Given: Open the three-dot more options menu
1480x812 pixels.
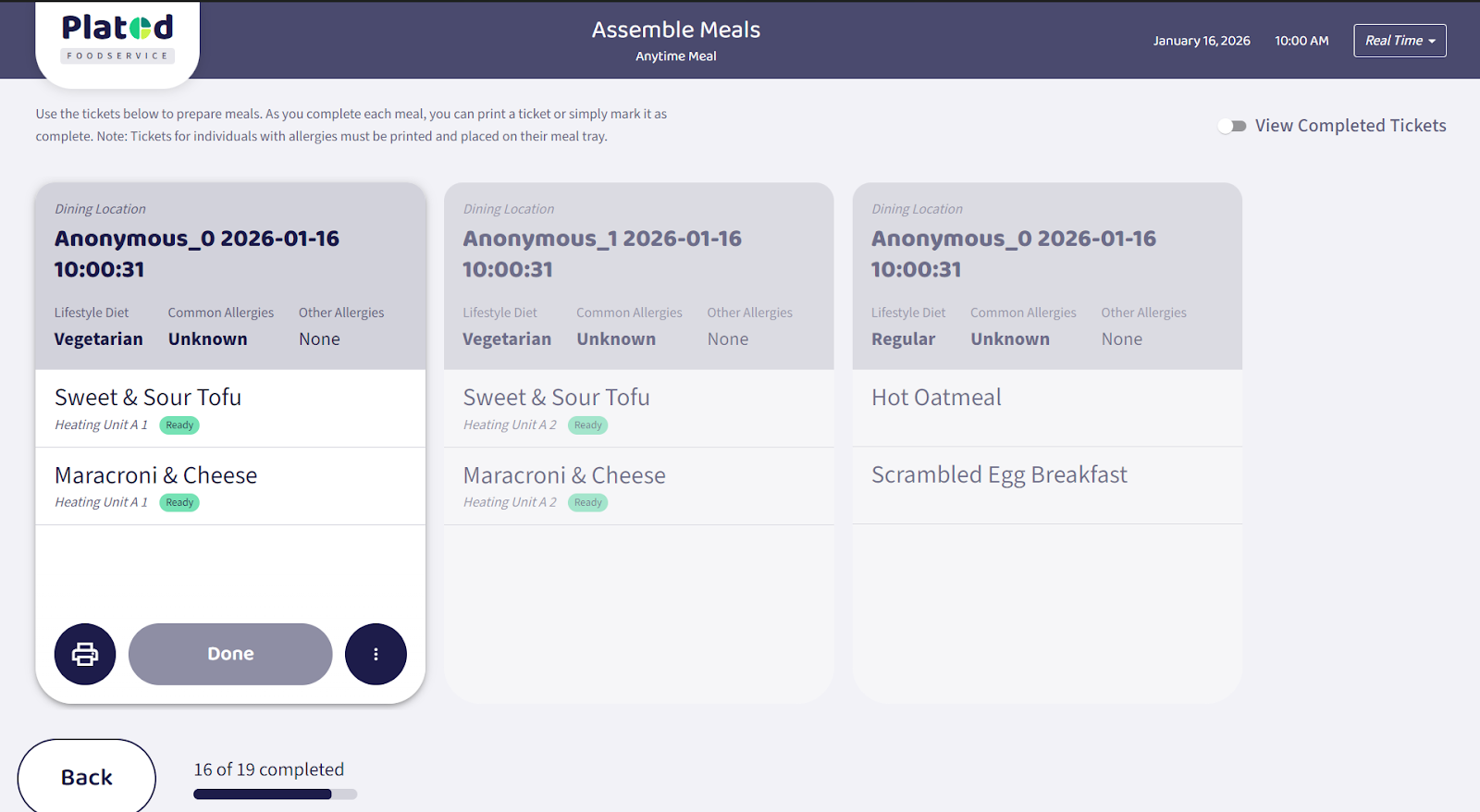Looking at the screenshot, I should tap(376, 654).
